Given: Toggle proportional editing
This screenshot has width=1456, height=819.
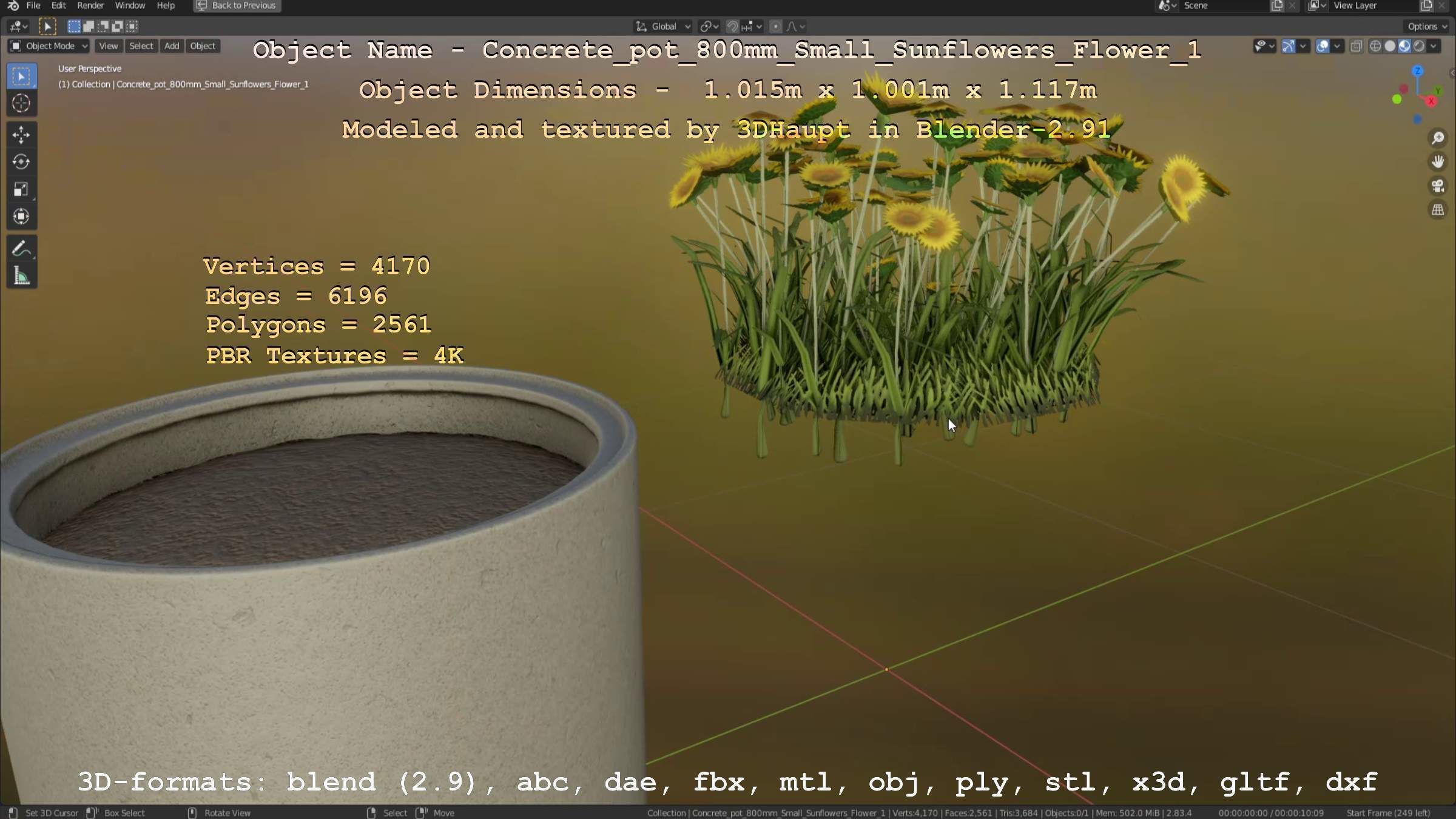Looking at the screenshot, I should (775, 27).
